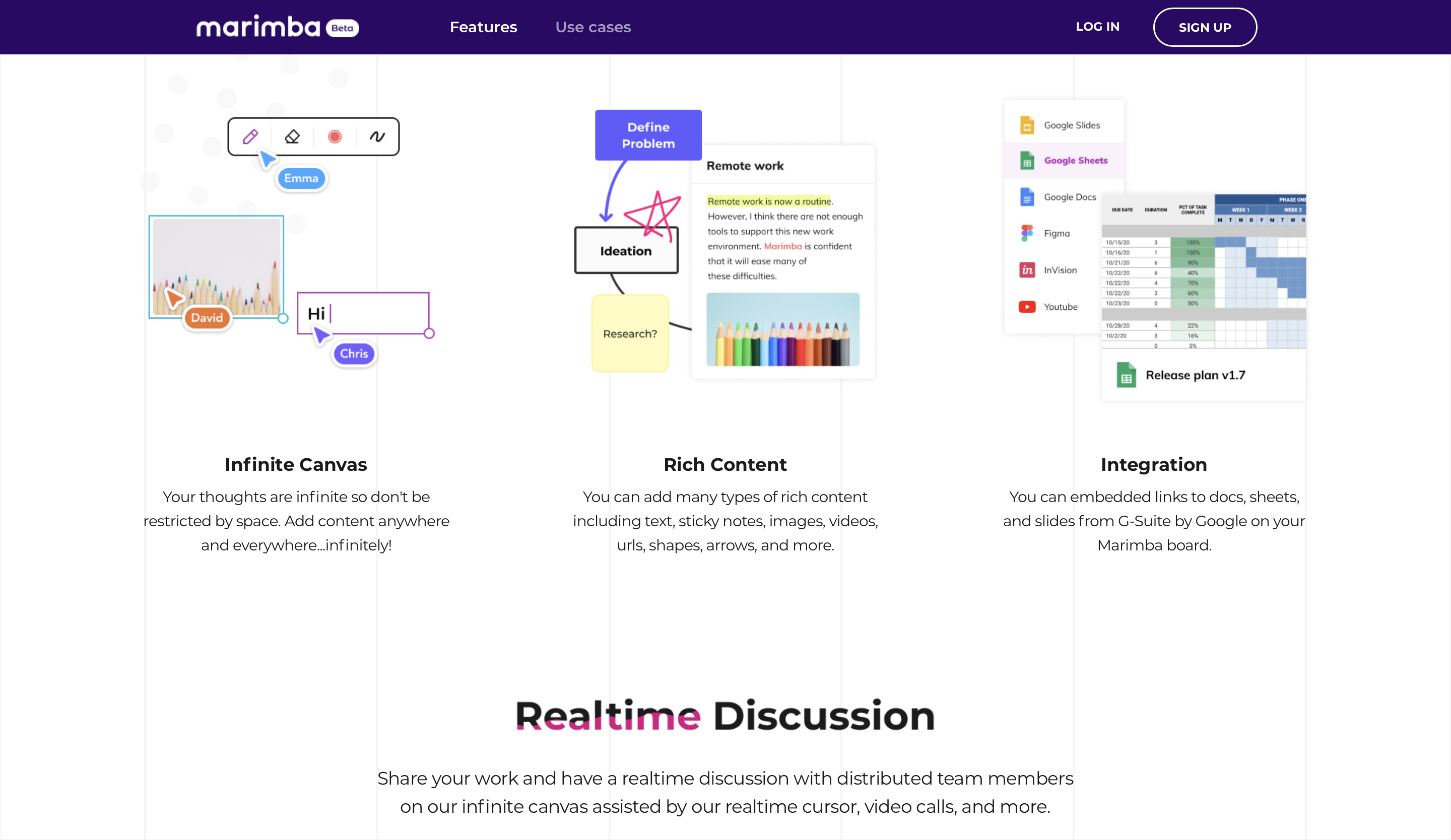
Task: Select Google Sheets in integration list
Action: point(1075,161)
